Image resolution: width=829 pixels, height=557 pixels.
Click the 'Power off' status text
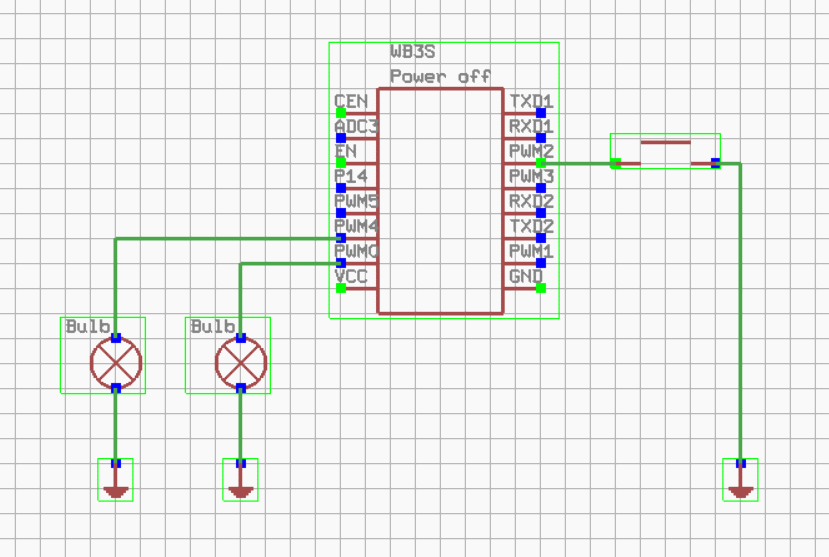[x=440, y=77]
